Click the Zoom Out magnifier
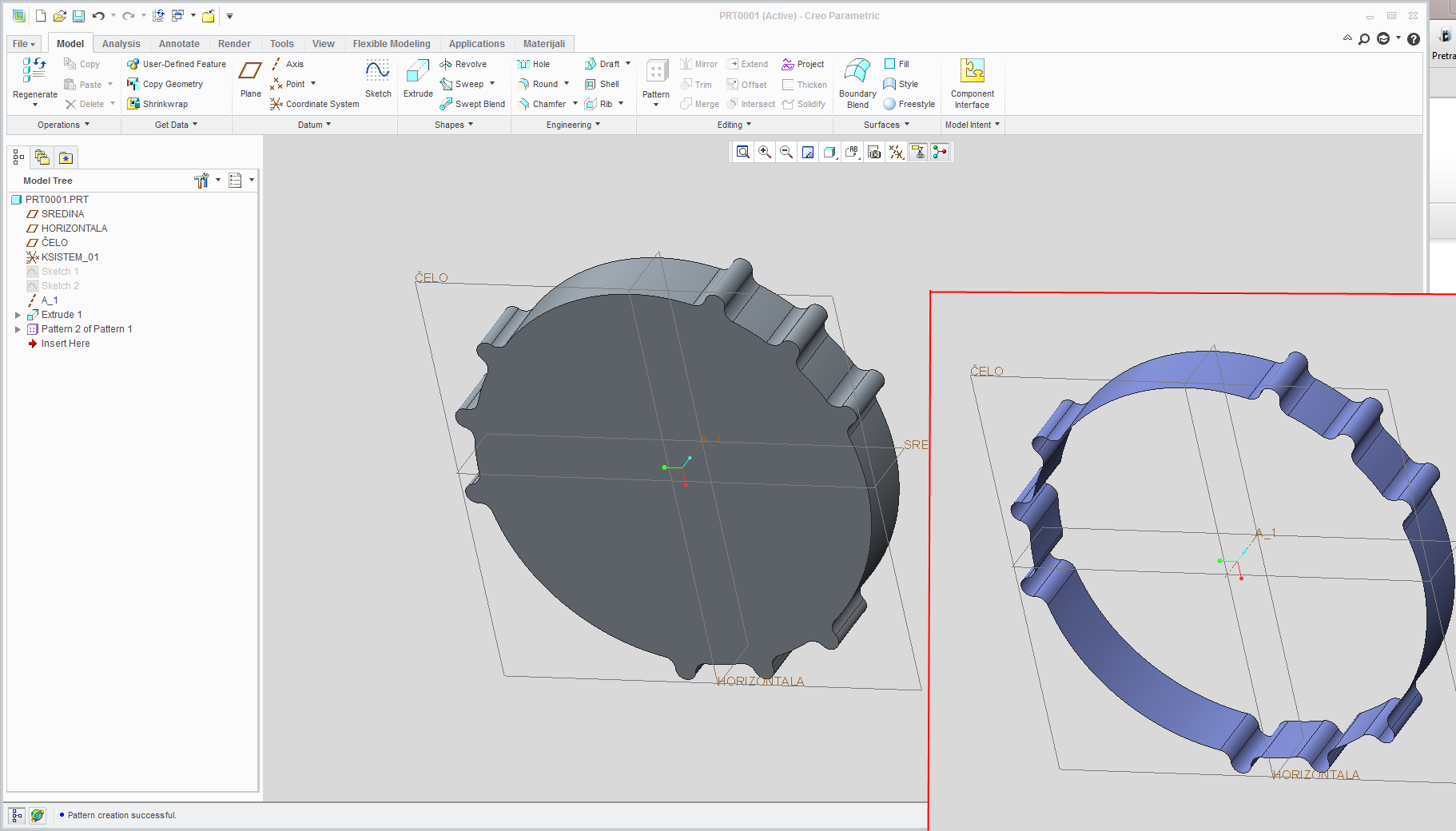The width and height of the screenshot is (1456, 831). (x=786, y=152)
